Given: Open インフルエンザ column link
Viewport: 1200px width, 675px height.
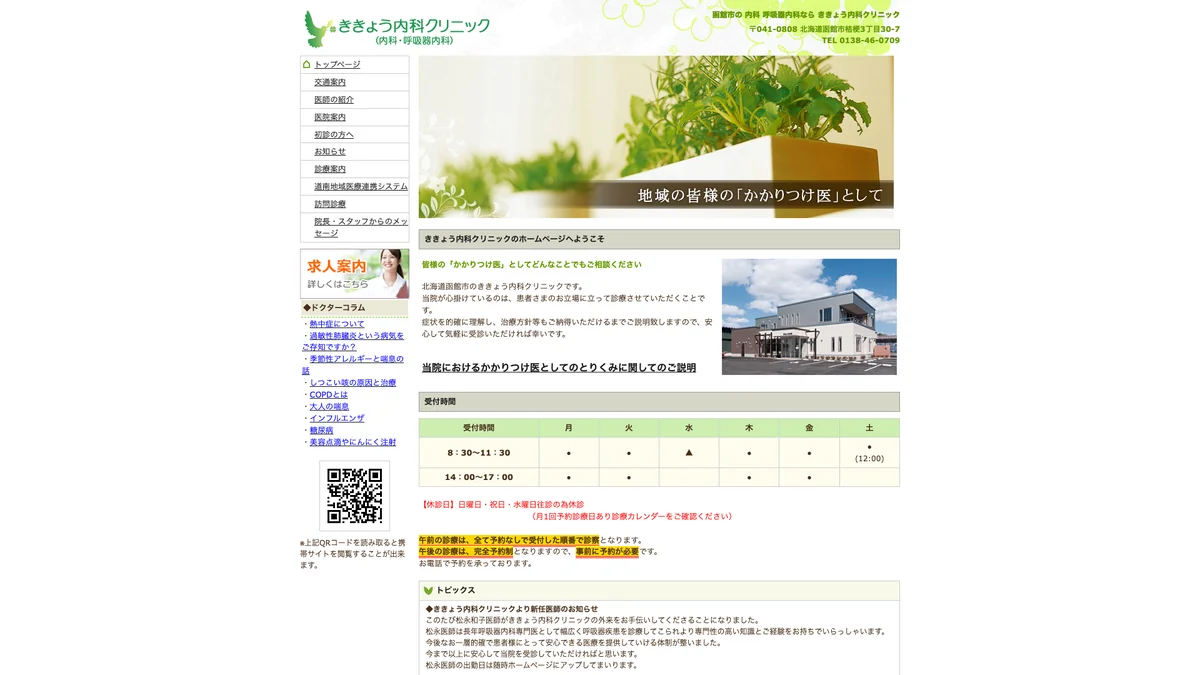Looking at the screenshot, I should pos(337,418).
